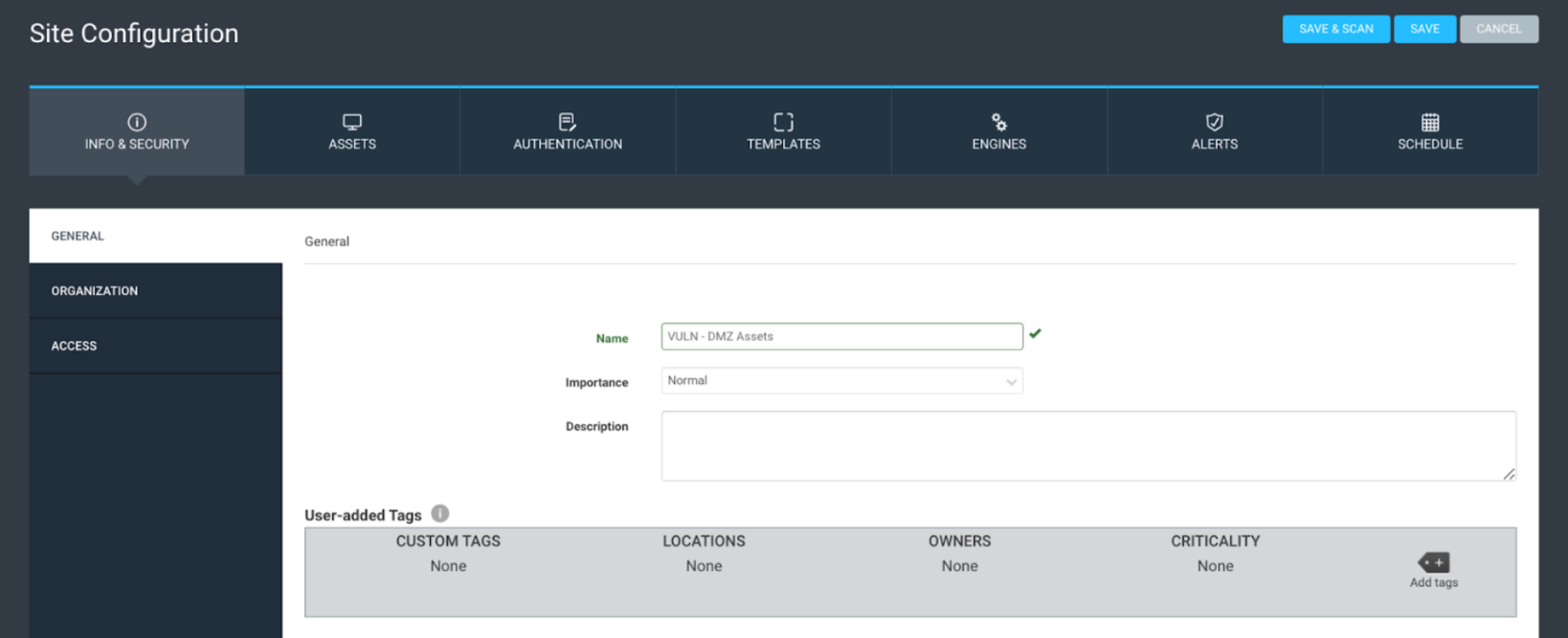Select the Authentication document icon
Viewport: 1568px width, 638px height.
568,122
